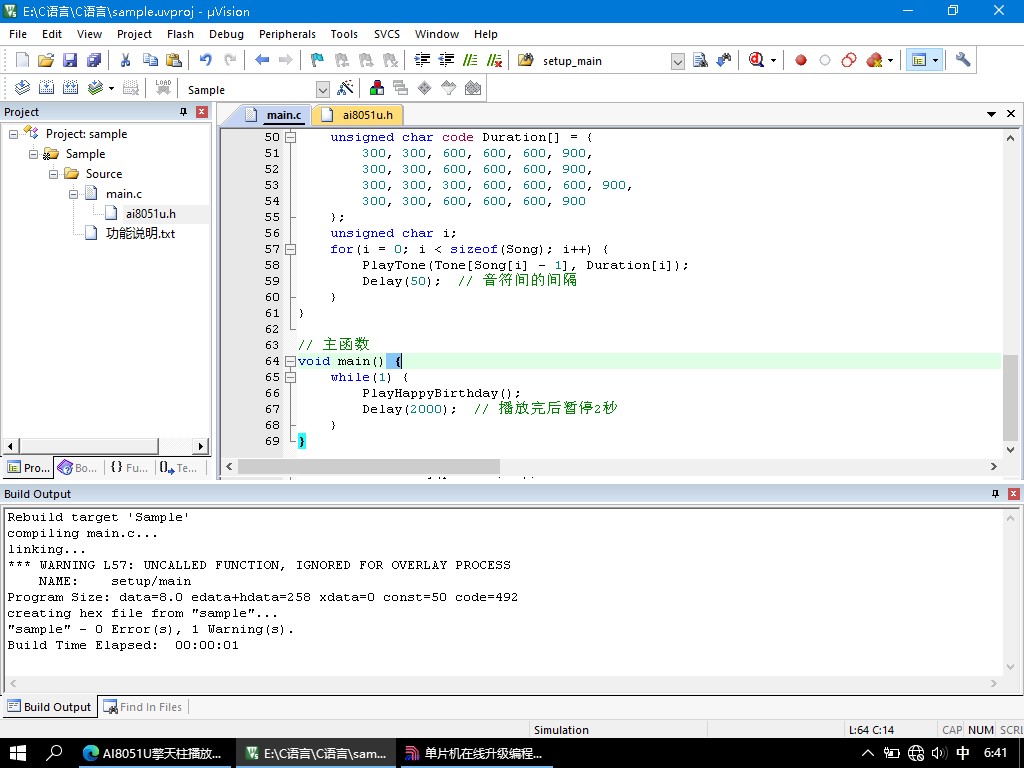
Task: Save the current file
Action: point(70,60)
